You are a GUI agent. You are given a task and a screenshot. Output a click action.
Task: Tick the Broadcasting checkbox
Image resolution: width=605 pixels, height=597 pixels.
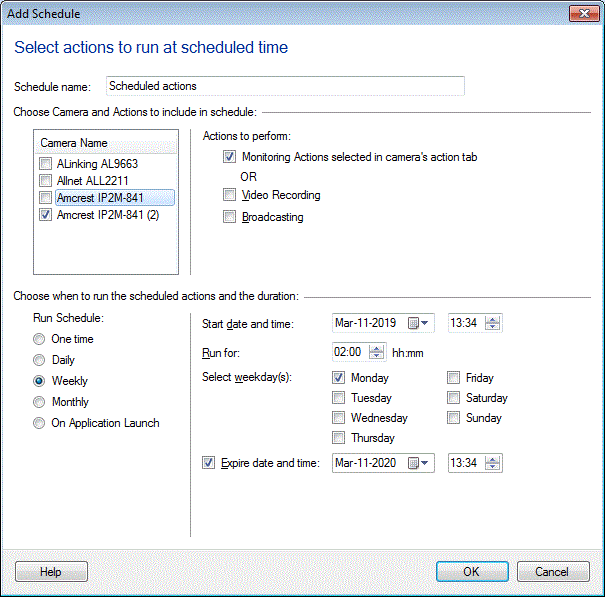(230, 217)
